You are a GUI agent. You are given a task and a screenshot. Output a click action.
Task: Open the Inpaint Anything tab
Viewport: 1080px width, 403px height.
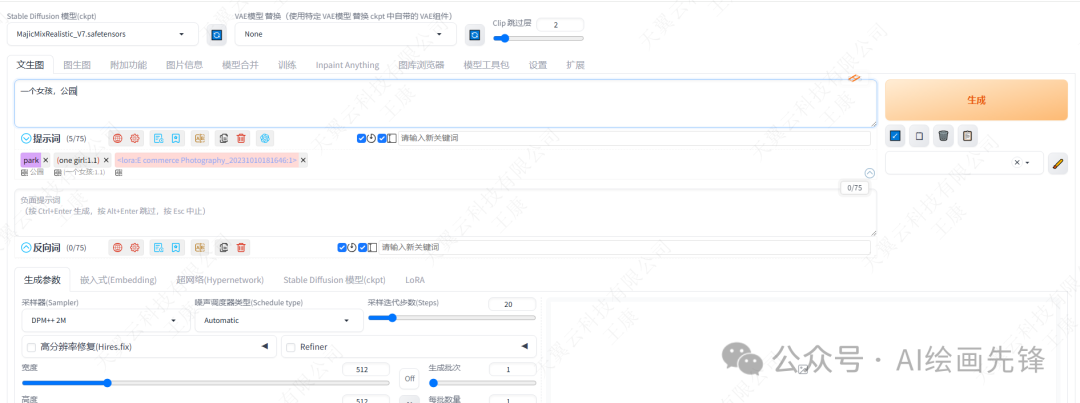347,65
